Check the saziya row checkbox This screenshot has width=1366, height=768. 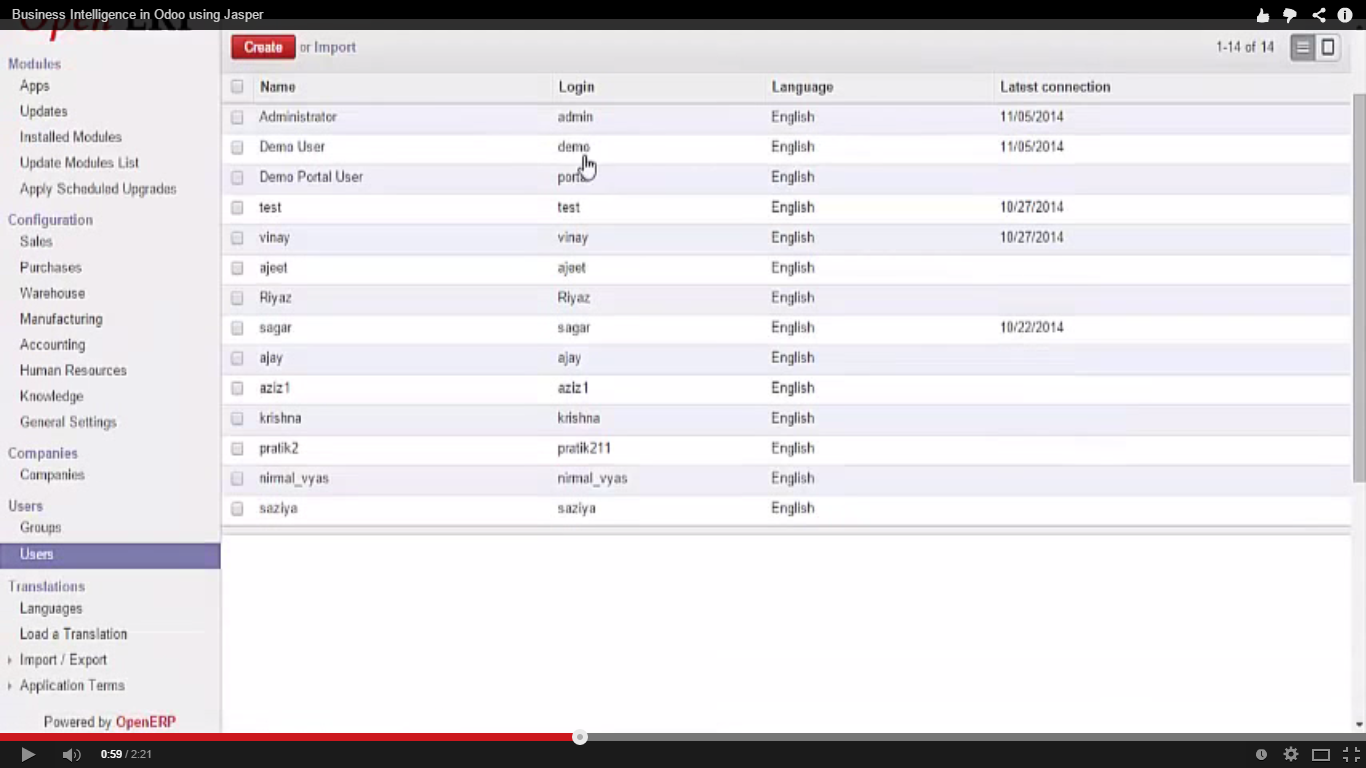(x=237, y=508)
